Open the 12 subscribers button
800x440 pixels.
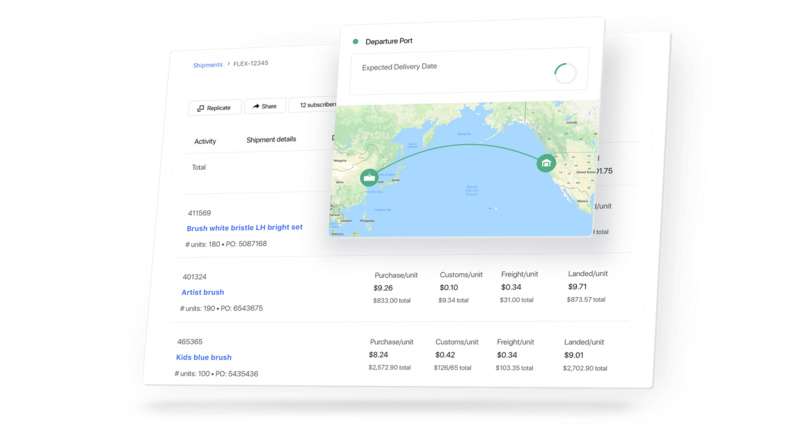coord(315,105)
